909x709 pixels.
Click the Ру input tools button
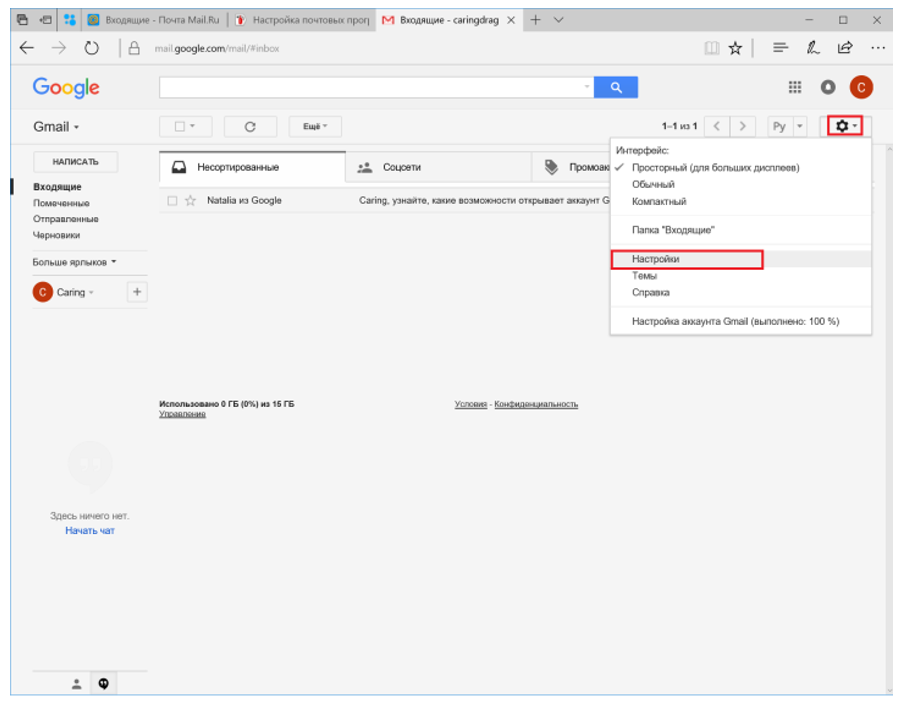pyautogui.click(x=780, y=126)
